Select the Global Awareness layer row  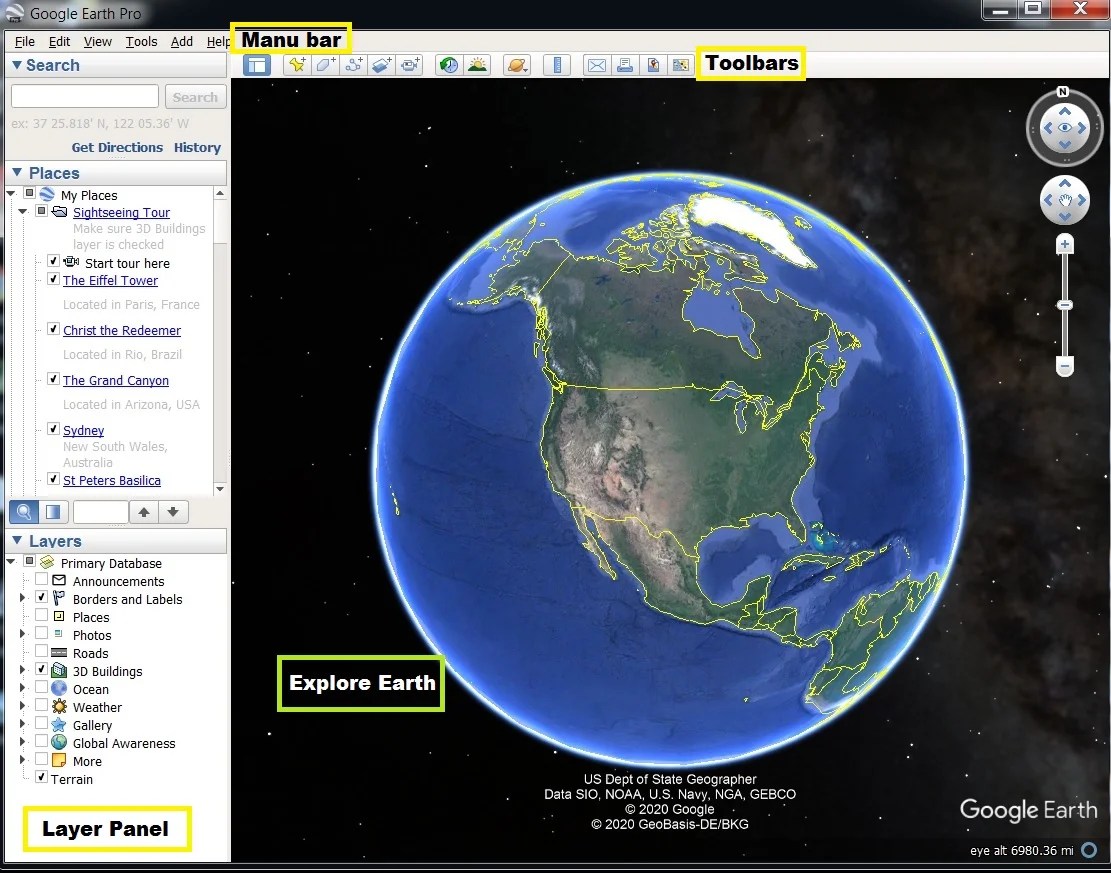click(124, 743)
